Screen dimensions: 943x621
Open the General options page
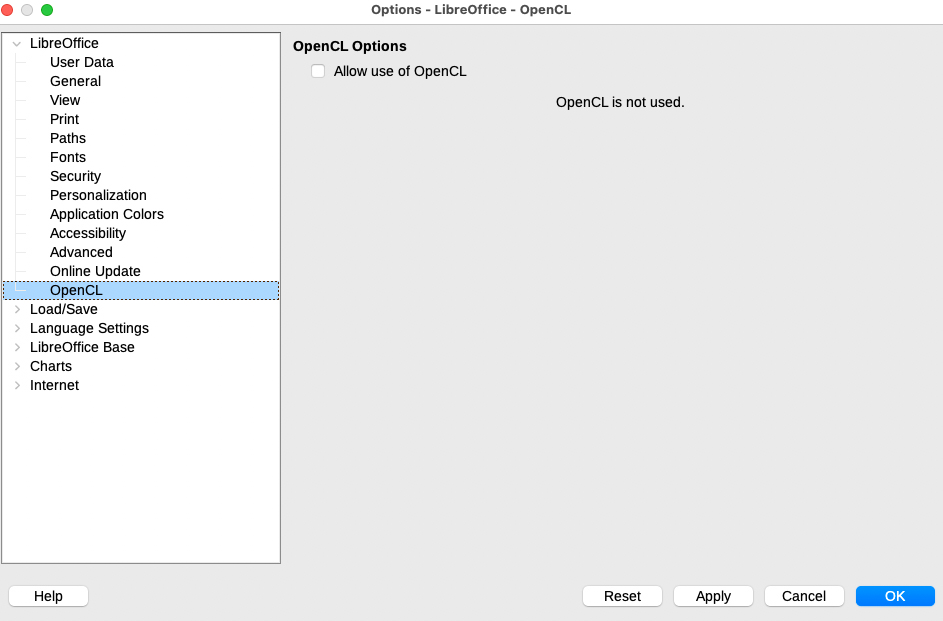point(75,81)
